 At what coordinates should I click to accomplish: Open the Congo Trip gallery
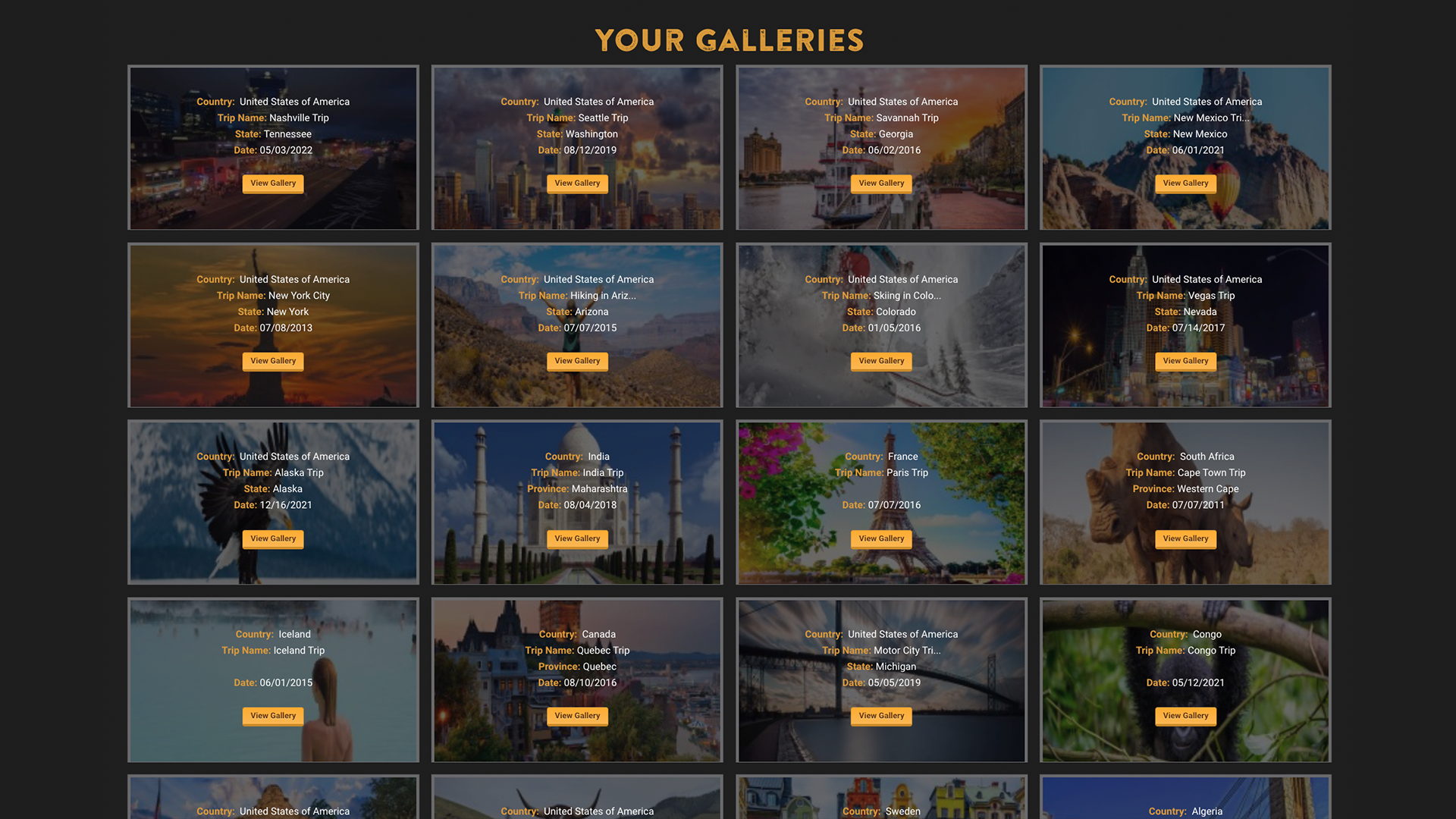pyautogui.click(x=1185, y=716)
